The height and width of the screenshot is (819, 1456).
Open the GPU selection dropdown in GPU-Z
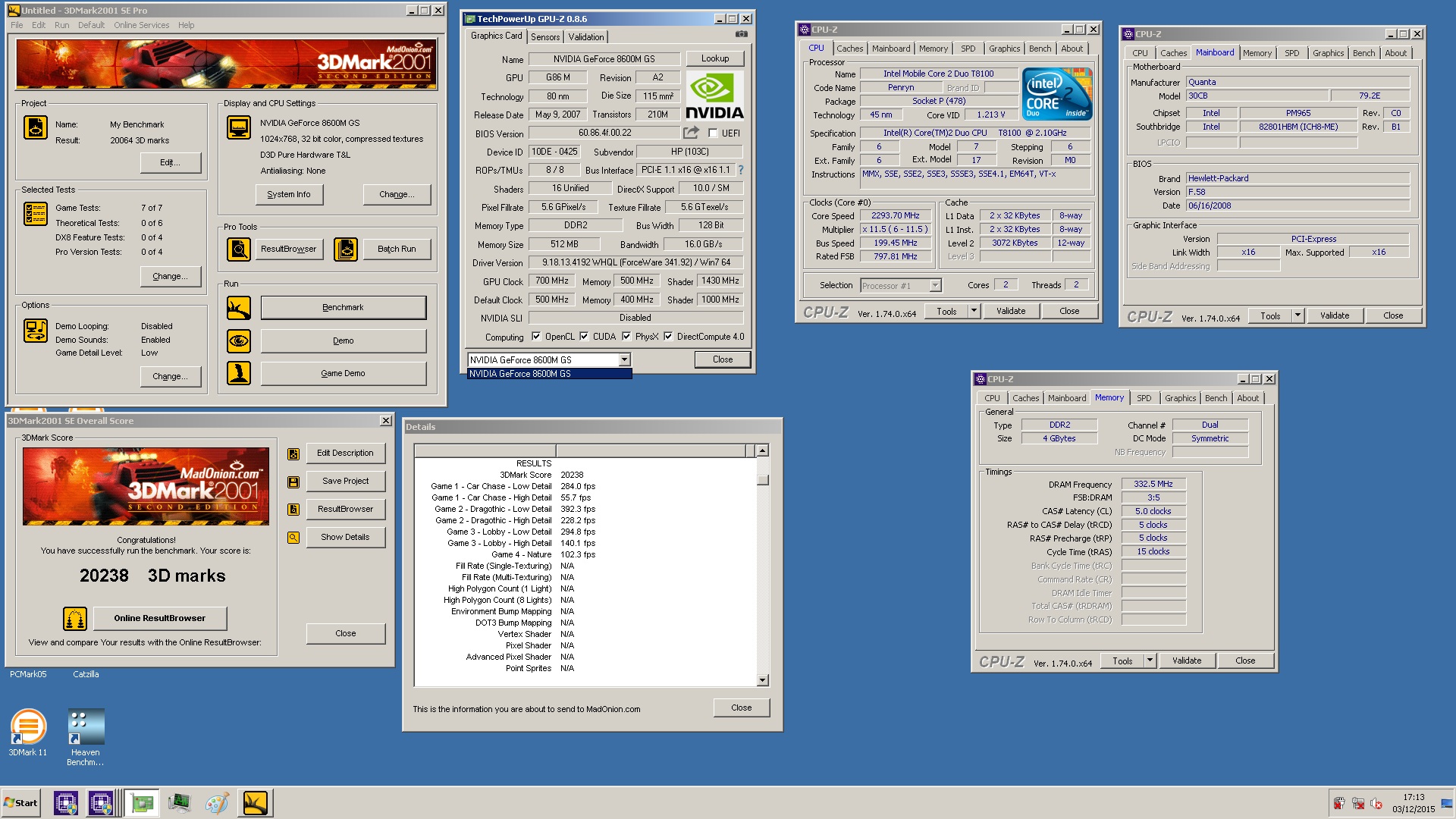(x=624, y=360)
